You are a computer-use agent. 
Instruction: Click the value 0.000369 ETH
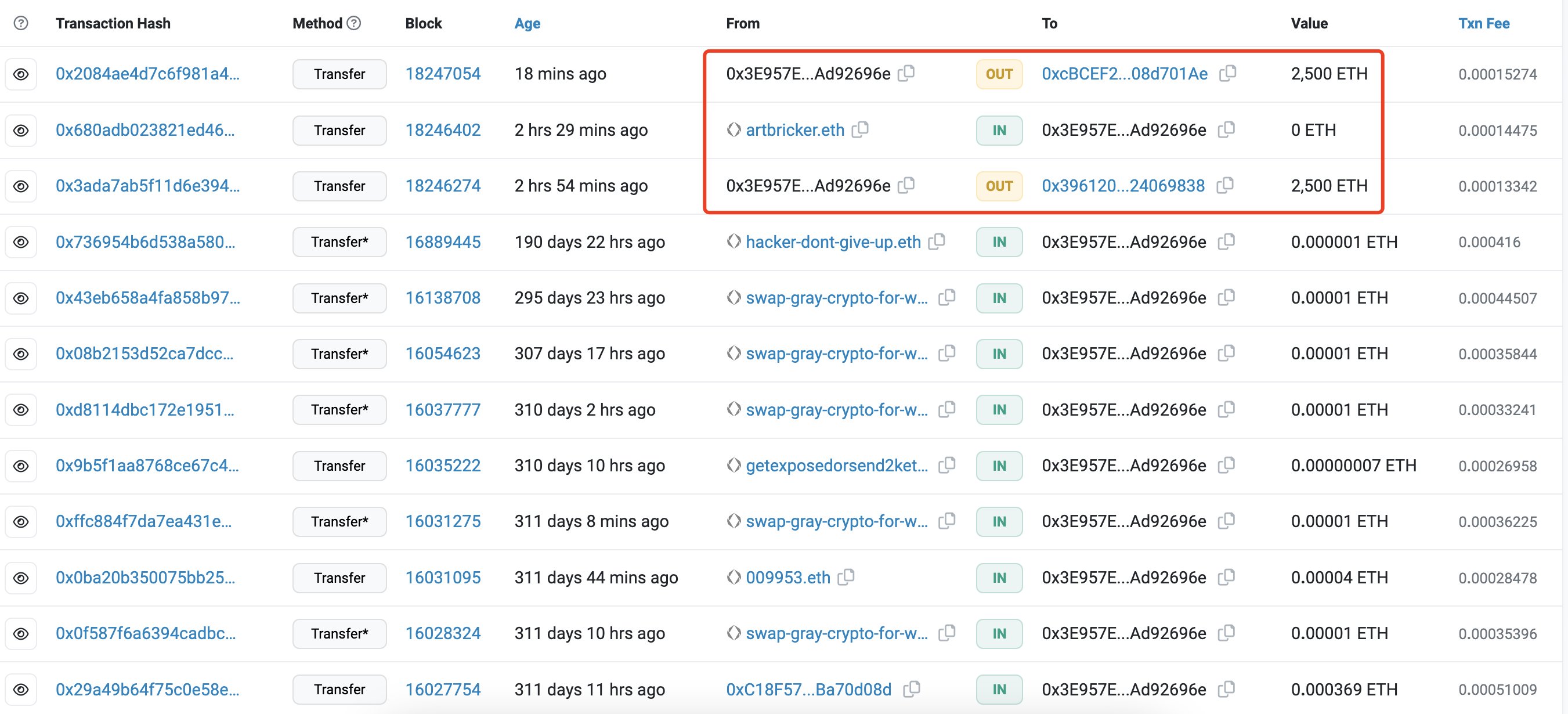[x=1344, y=690]
